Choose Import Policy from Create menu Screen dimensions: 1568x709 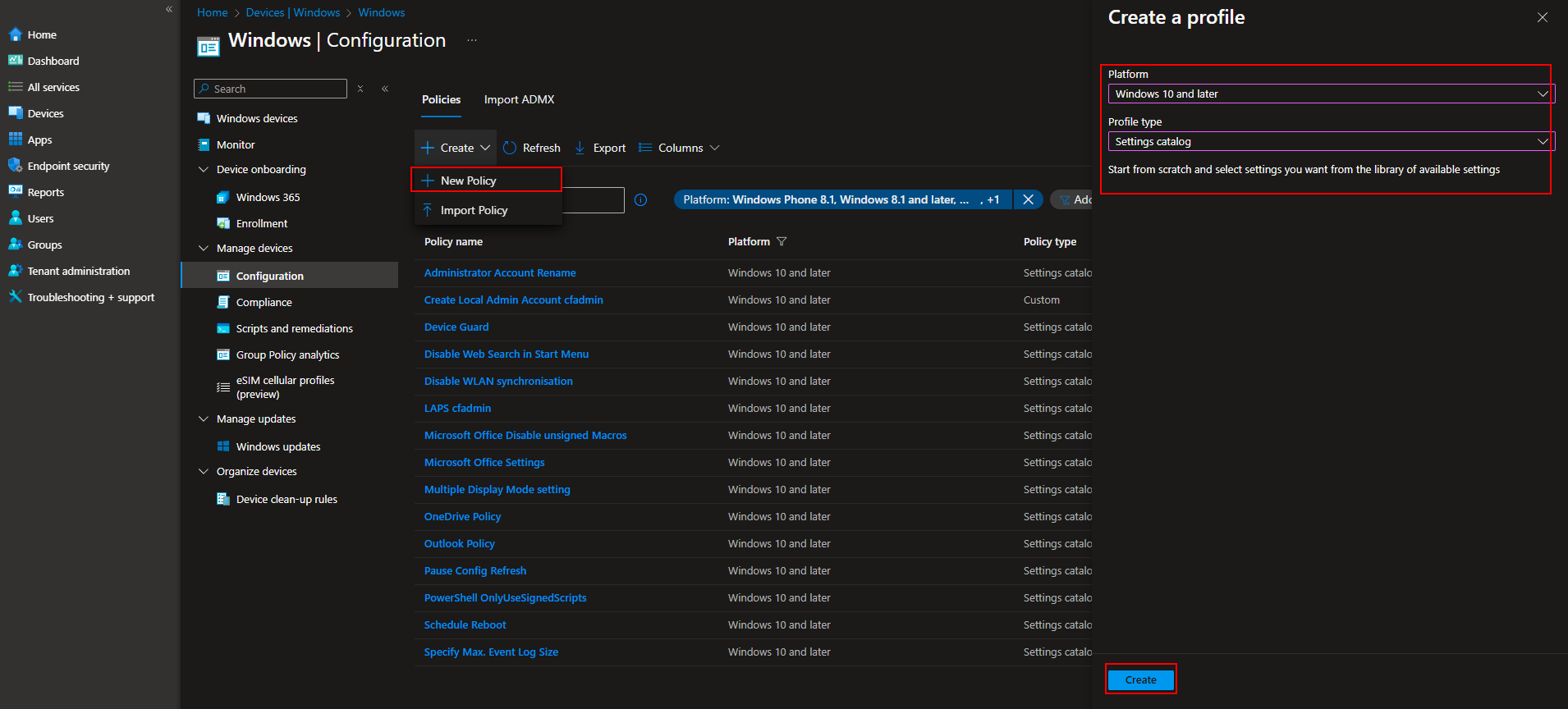point(488,210)
